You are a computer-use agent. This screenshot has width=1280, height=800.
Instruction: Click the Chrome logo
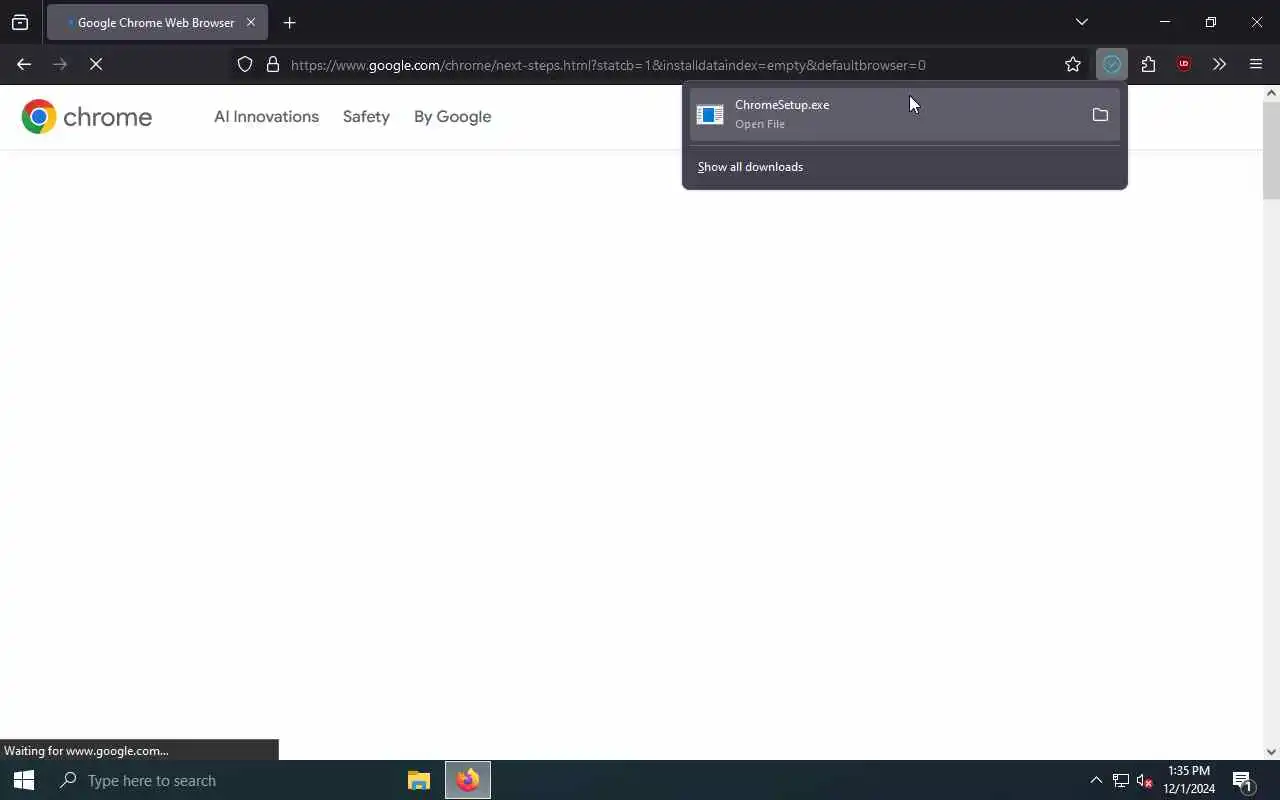point(87,117)
